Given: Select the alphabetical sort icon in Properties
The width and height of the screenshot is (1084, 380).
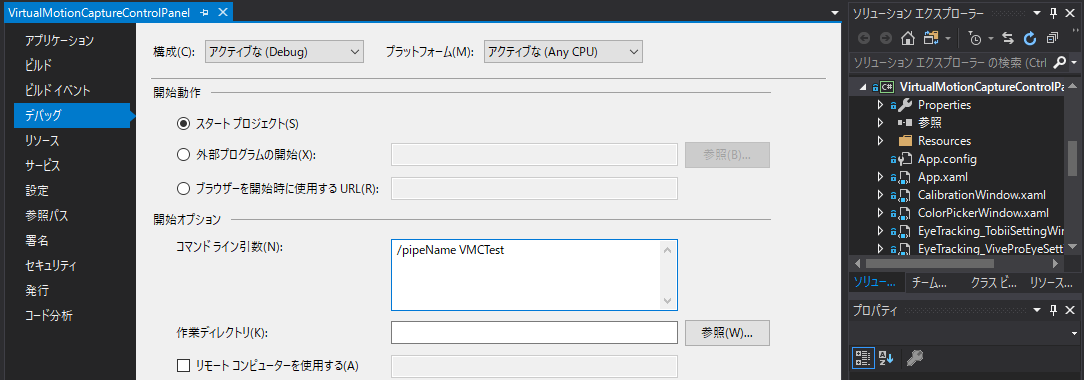Looking at the screenshot, I should click(886, 357).
